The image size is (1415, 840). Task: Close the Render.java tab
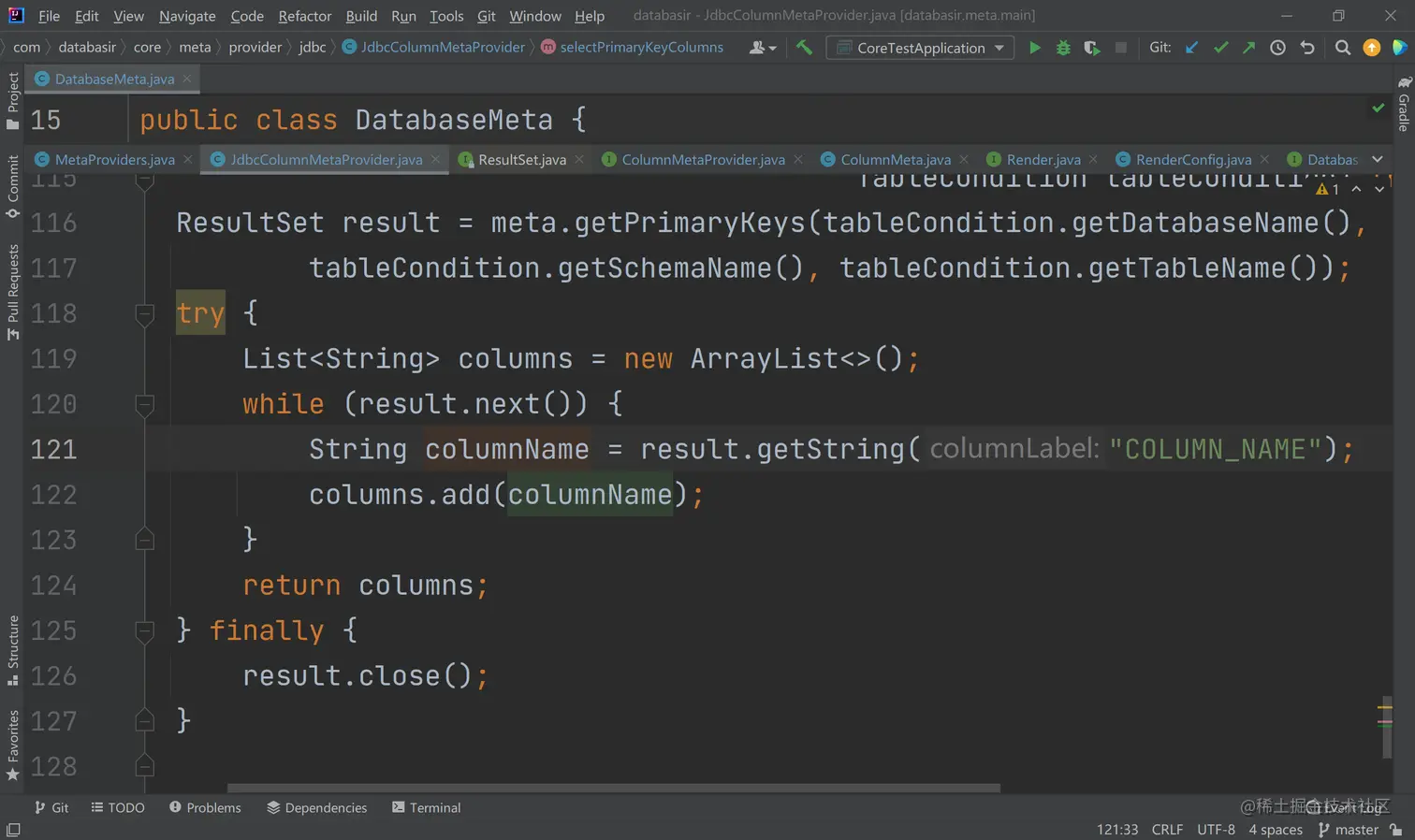click(x=1093, y=159)
